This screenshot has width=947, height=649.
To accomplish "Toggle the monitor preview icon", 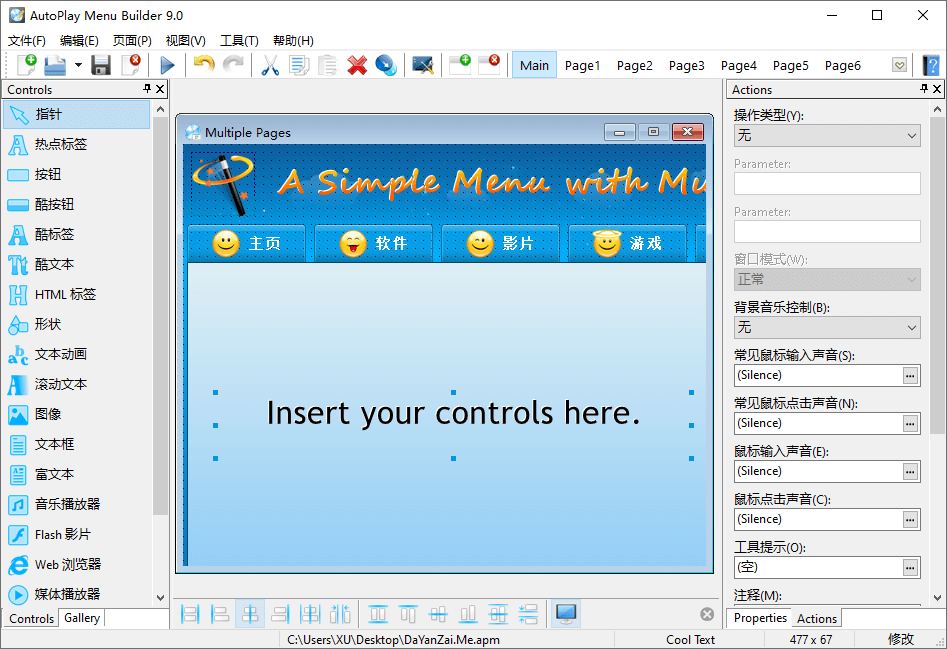I will click(565, 614).
